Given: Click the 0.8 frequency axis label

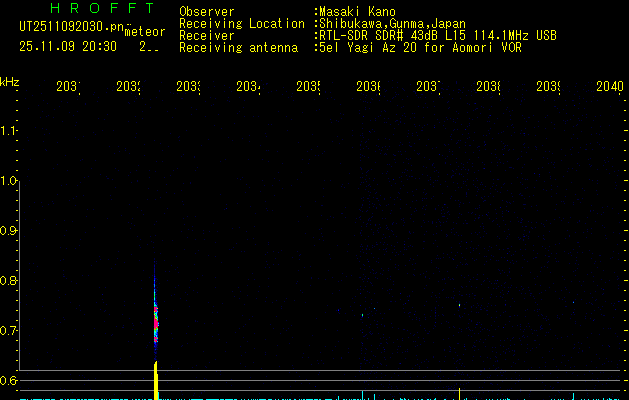Looking at the screenshot, I should pyautogui.click(x=8, y=280).
